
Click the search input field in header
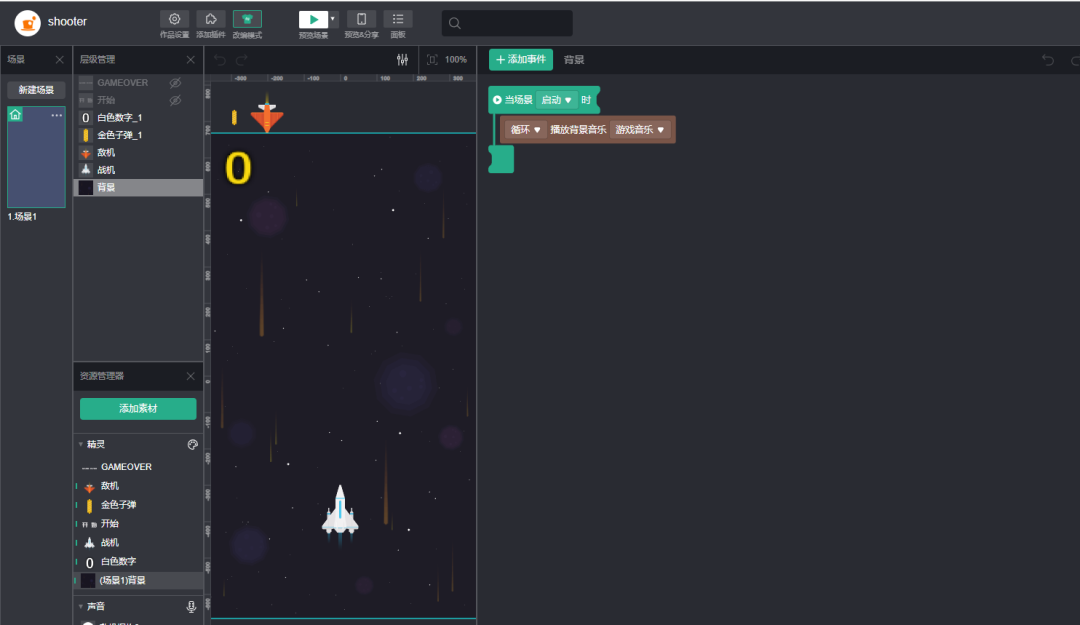[507, 23]
